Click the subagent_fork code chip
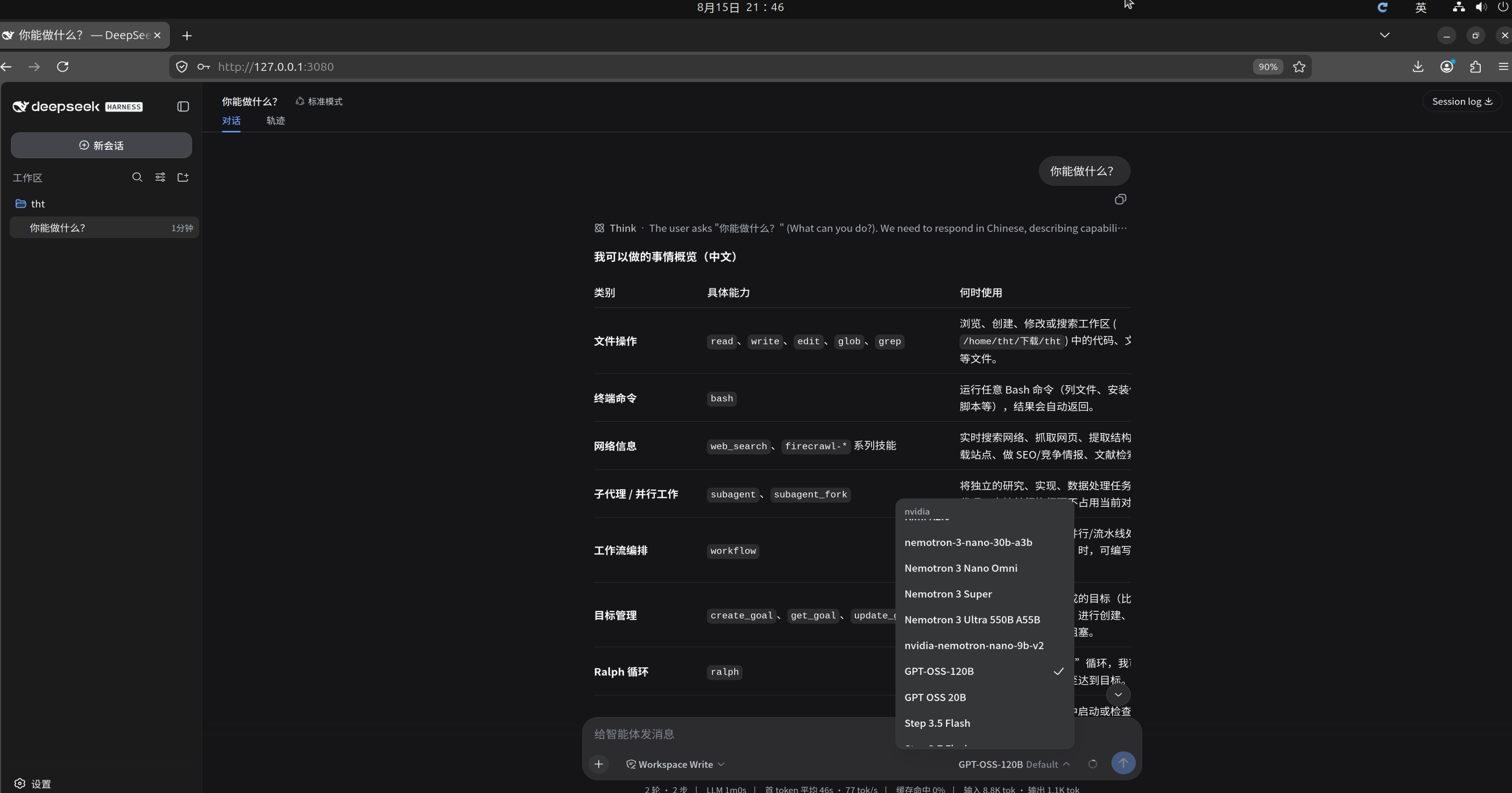The width and height of the screenshot is (1512, 793). (811, 495)
